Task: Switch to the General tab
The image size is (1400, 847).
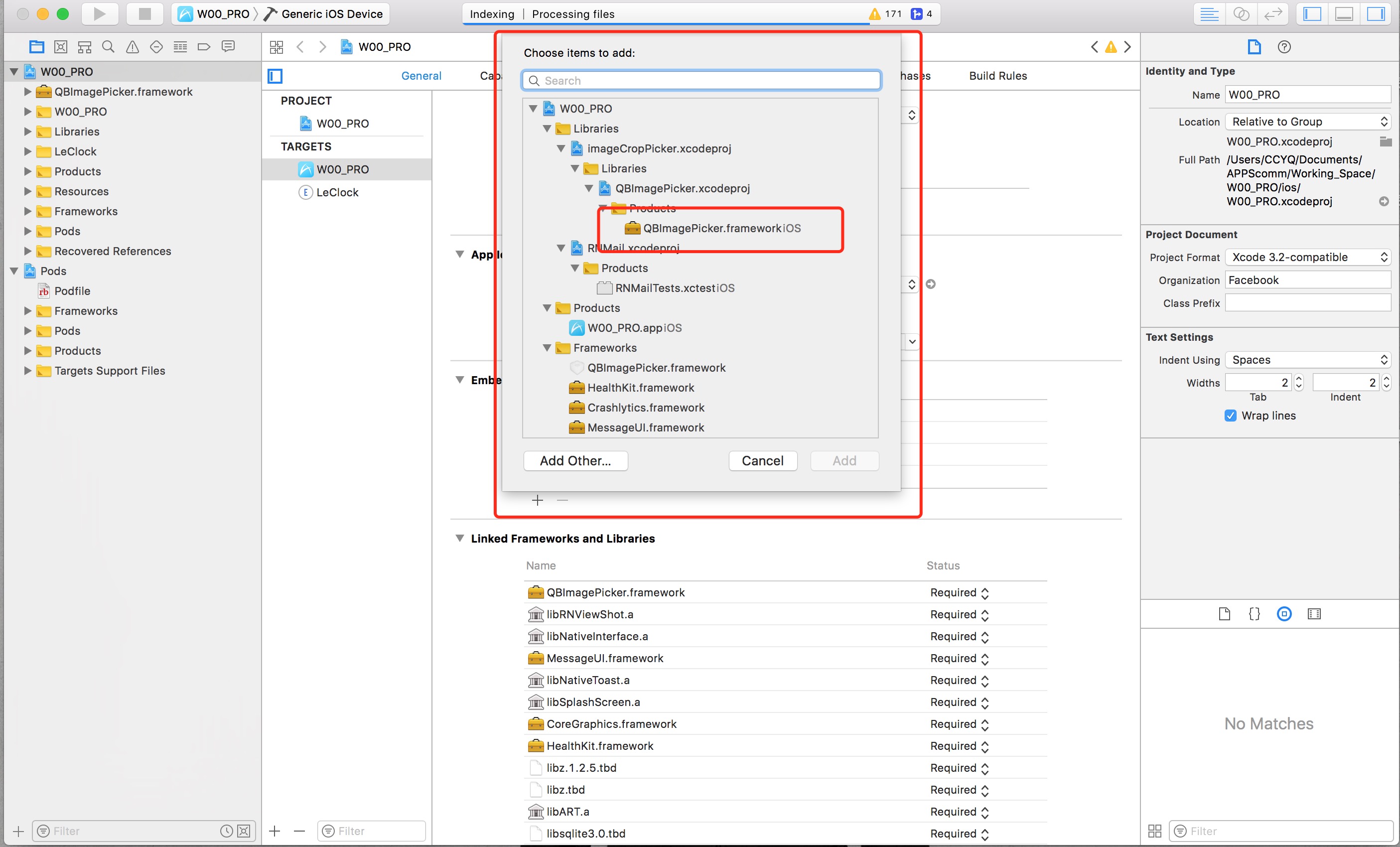Action: pos(421,76)
